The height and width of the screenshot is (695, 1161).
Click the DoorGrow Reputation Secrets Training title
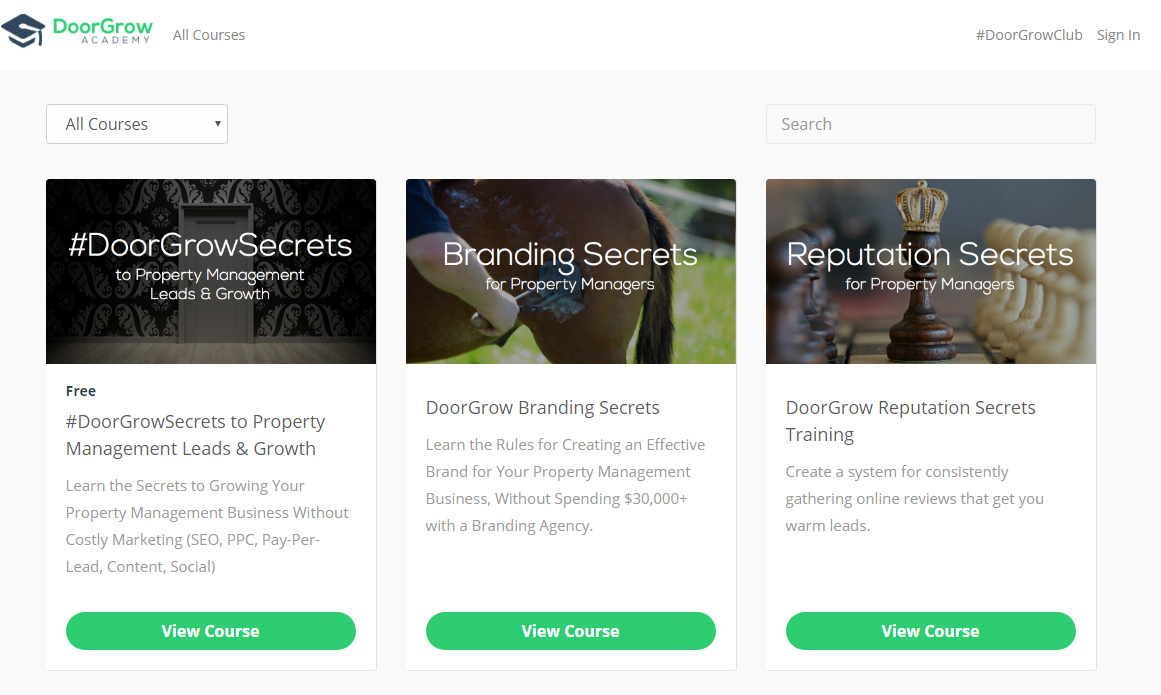click(911, 421)
